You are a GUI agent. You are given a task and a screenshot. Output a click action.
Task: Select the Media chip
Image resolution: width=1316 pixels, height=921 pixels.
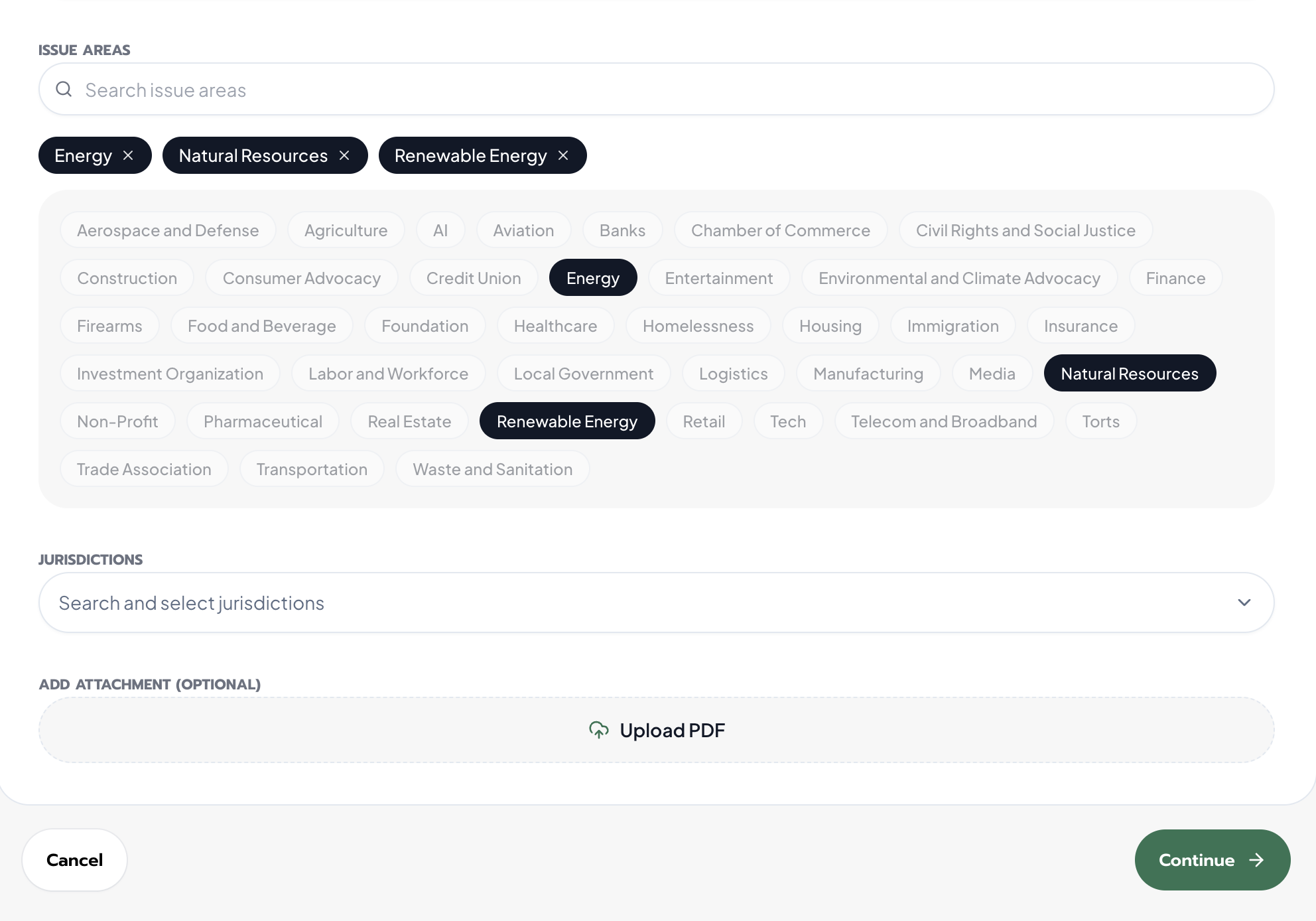pos(992,373)
